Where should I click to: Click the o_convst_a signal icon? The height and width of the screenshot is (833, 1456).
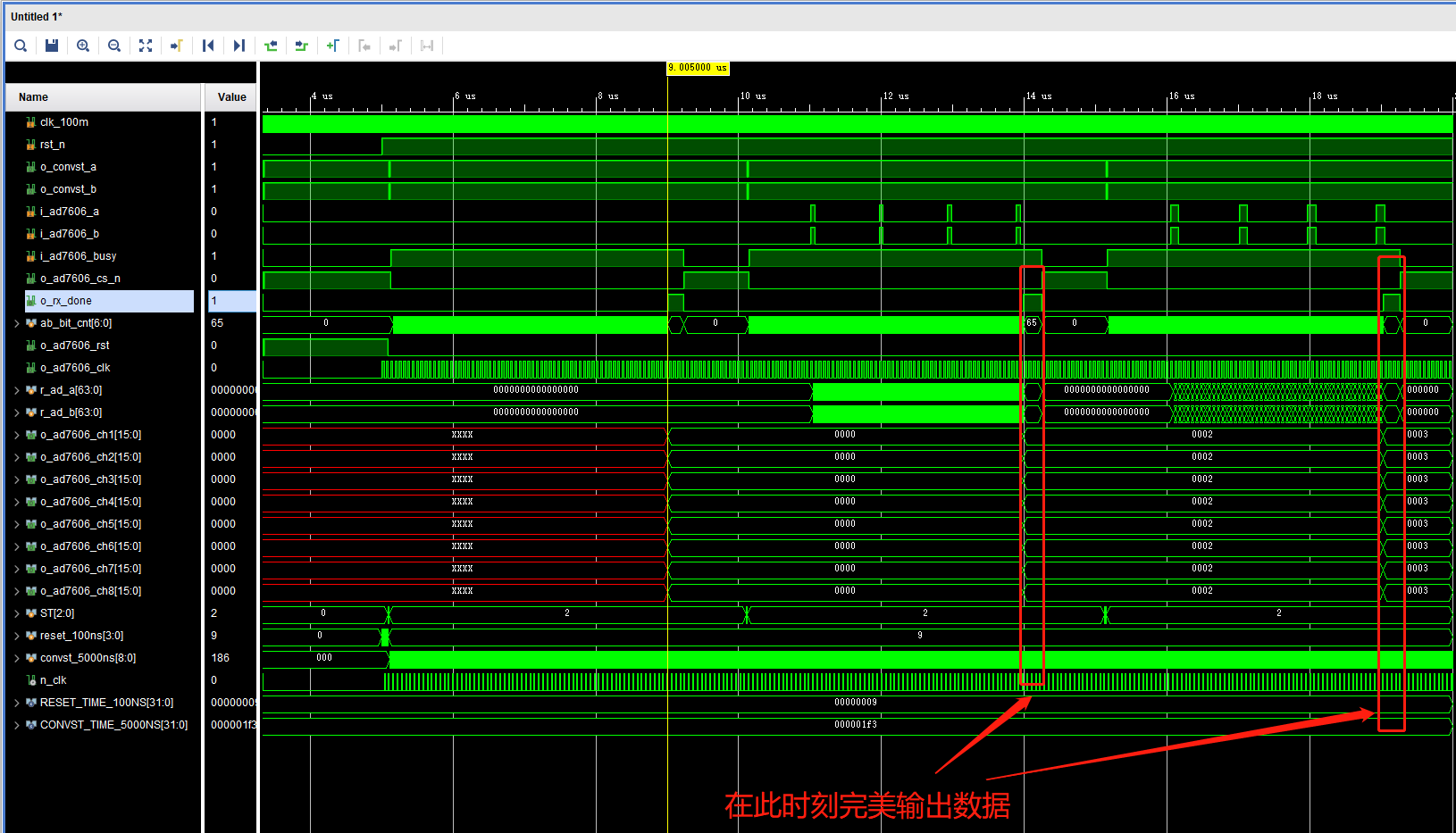[x=31, y=167]
